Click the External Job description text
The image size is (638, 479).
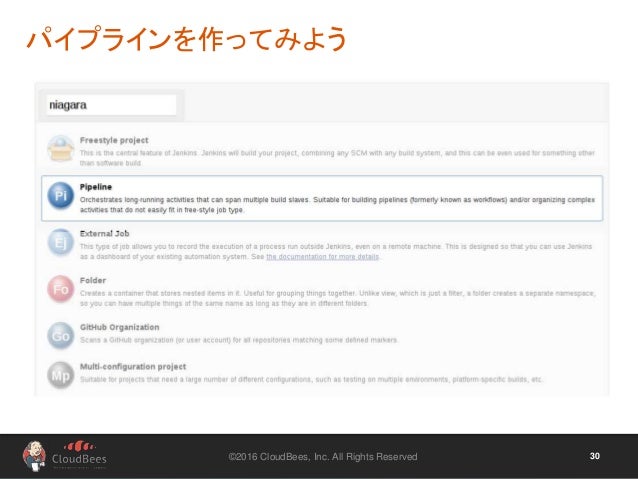[x=336, y=252]
